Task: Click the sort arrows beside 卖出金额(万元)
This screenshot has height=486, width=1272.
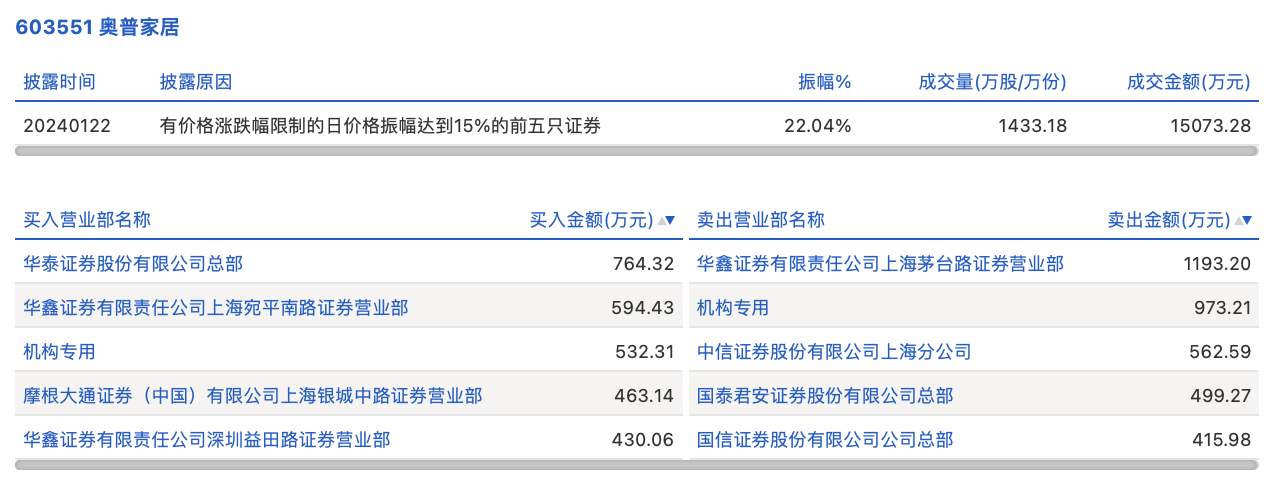Action: click(1243, 220)
